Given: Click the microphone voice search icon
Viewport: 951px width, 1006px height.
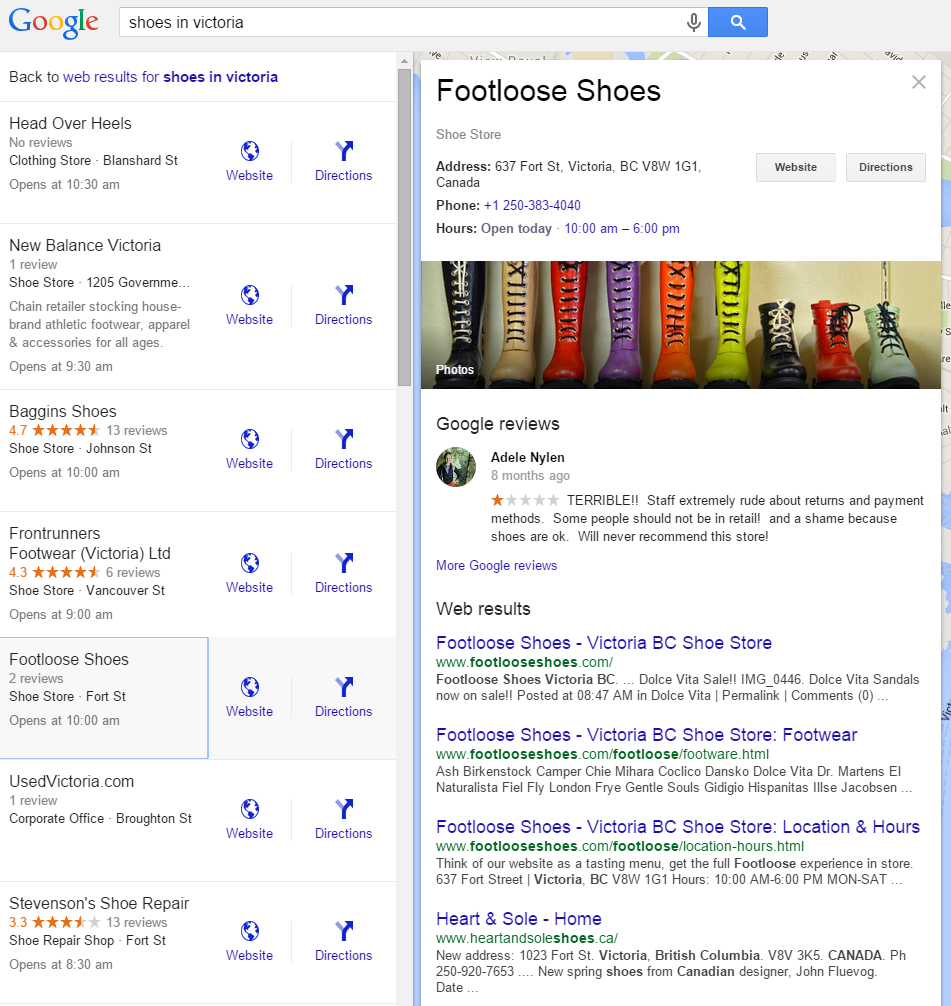Looking at the screenshot, I should 693,22.
